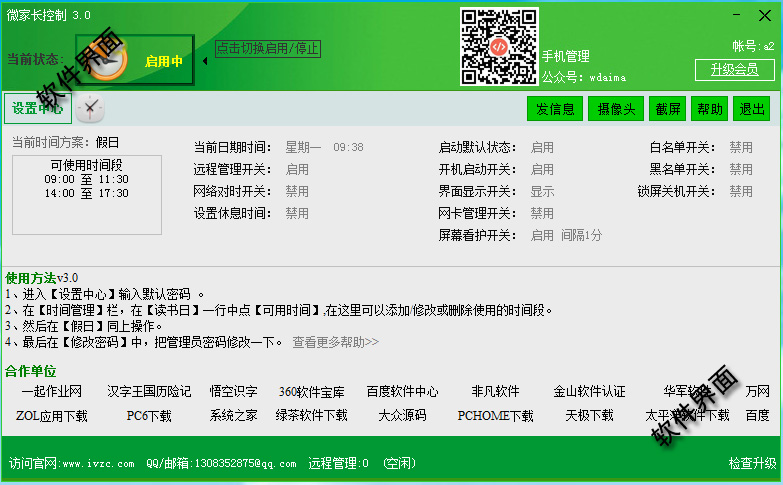Open the 万网 partner link
This screenshot has width=783, height=485.
coord(758,391)
